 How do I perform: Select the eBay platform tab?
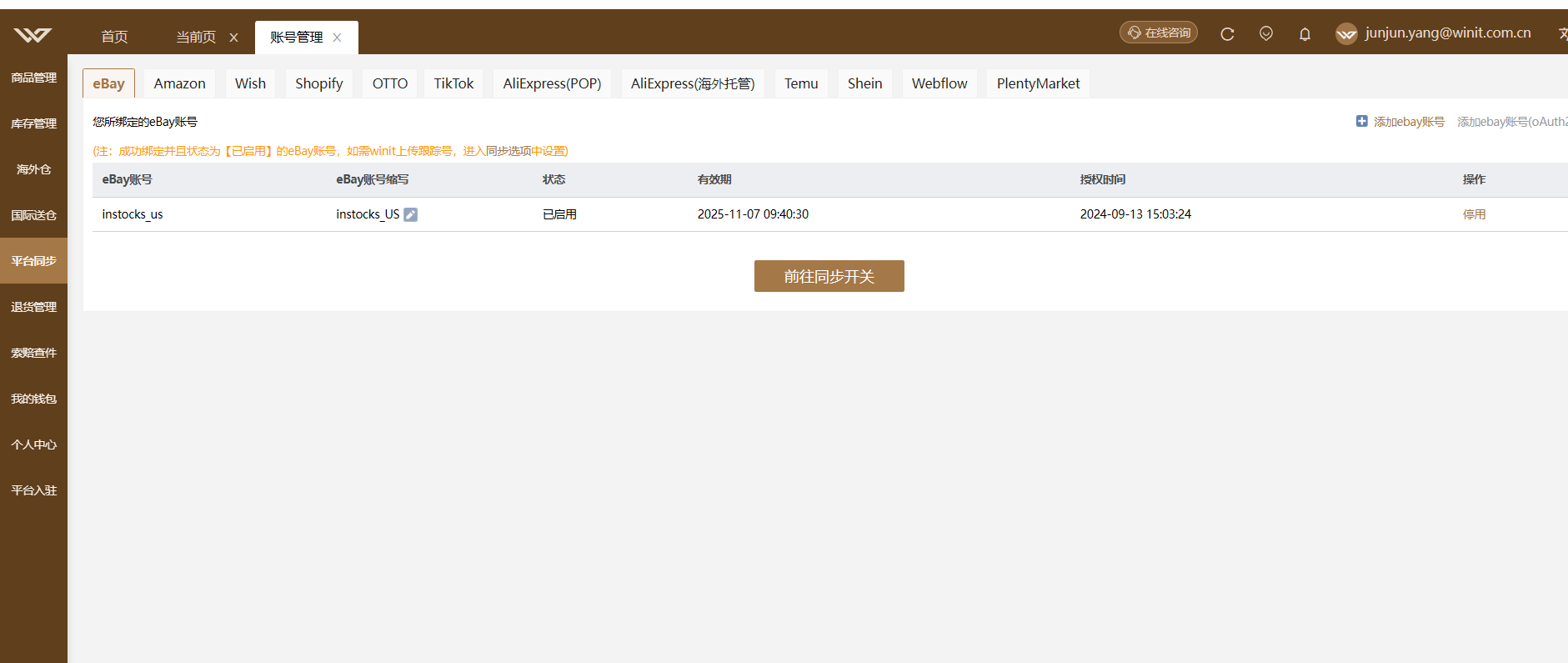coord(108,83)
